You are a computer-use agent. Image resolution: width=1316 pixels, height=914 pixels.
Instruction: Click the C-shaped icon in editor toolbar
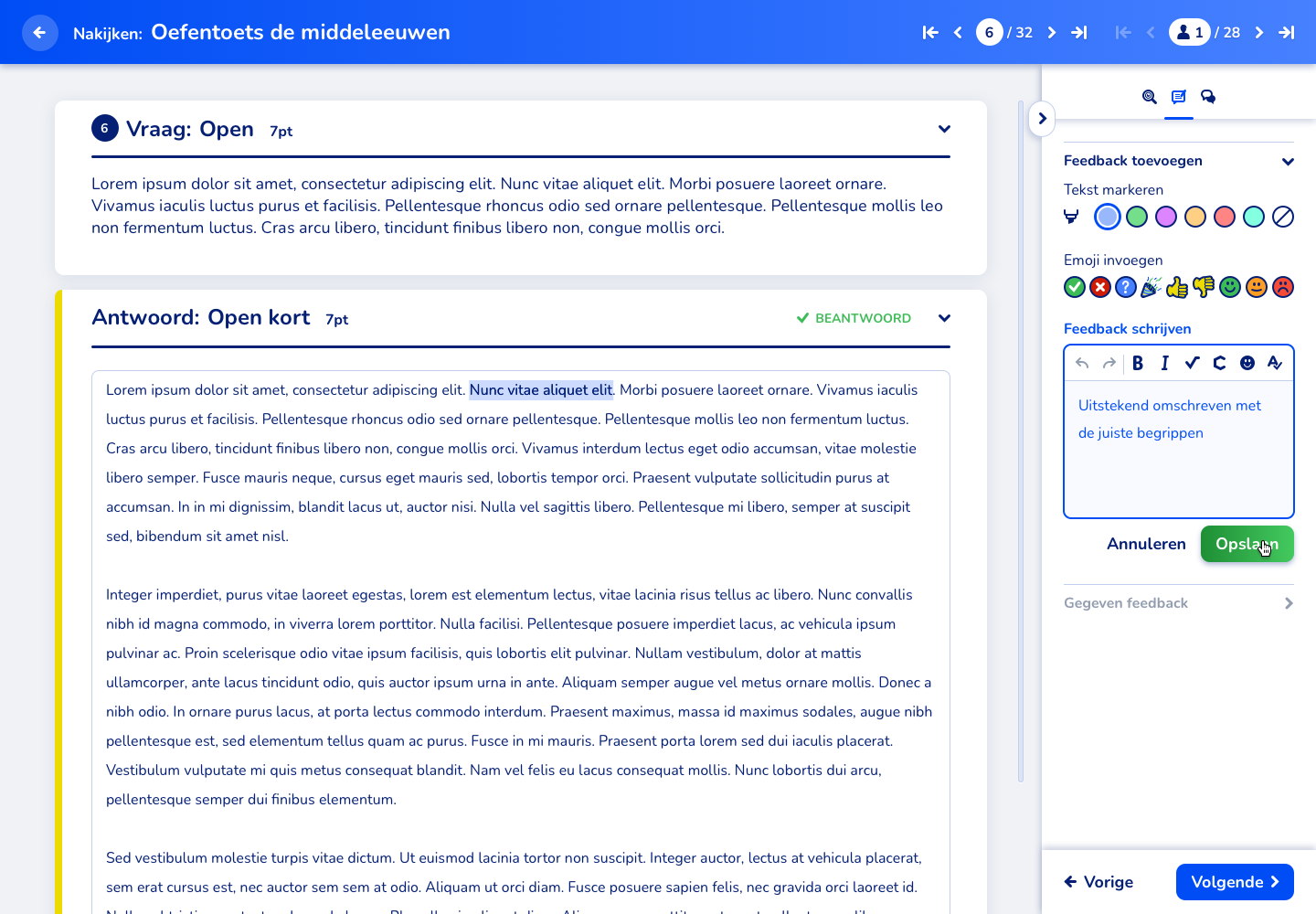pos(1219,363)
